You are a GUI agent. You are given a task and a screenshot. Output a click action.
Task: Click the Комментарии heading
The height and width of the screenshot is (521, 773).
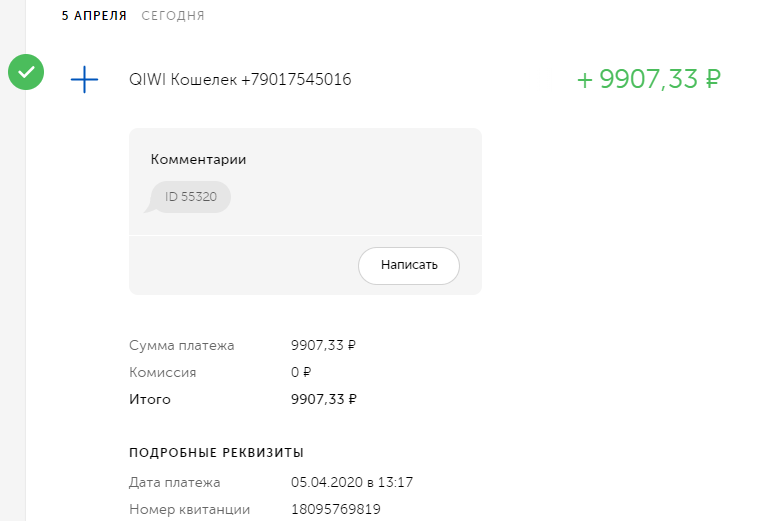click(198, 159)
